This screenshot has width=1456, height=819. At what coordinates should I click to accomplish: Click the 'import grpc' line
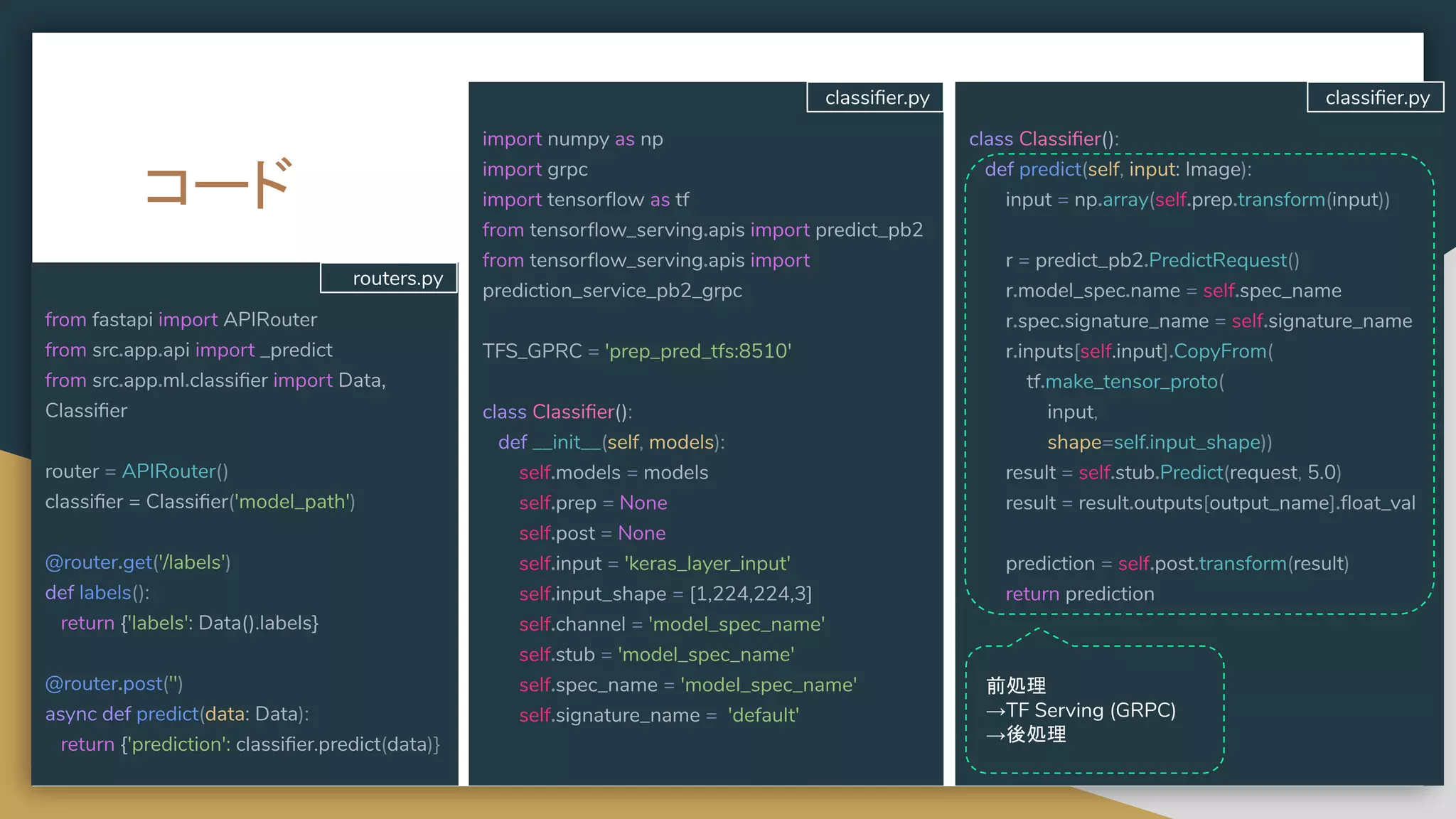pos(535,169)
